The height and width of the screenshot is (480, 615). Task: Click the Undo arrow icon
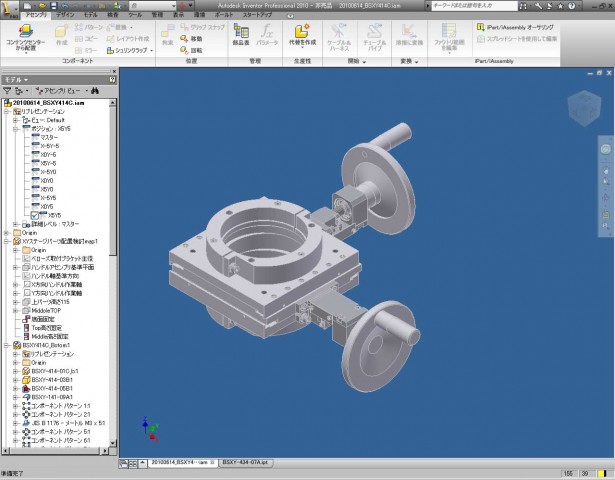click(65, 6)
